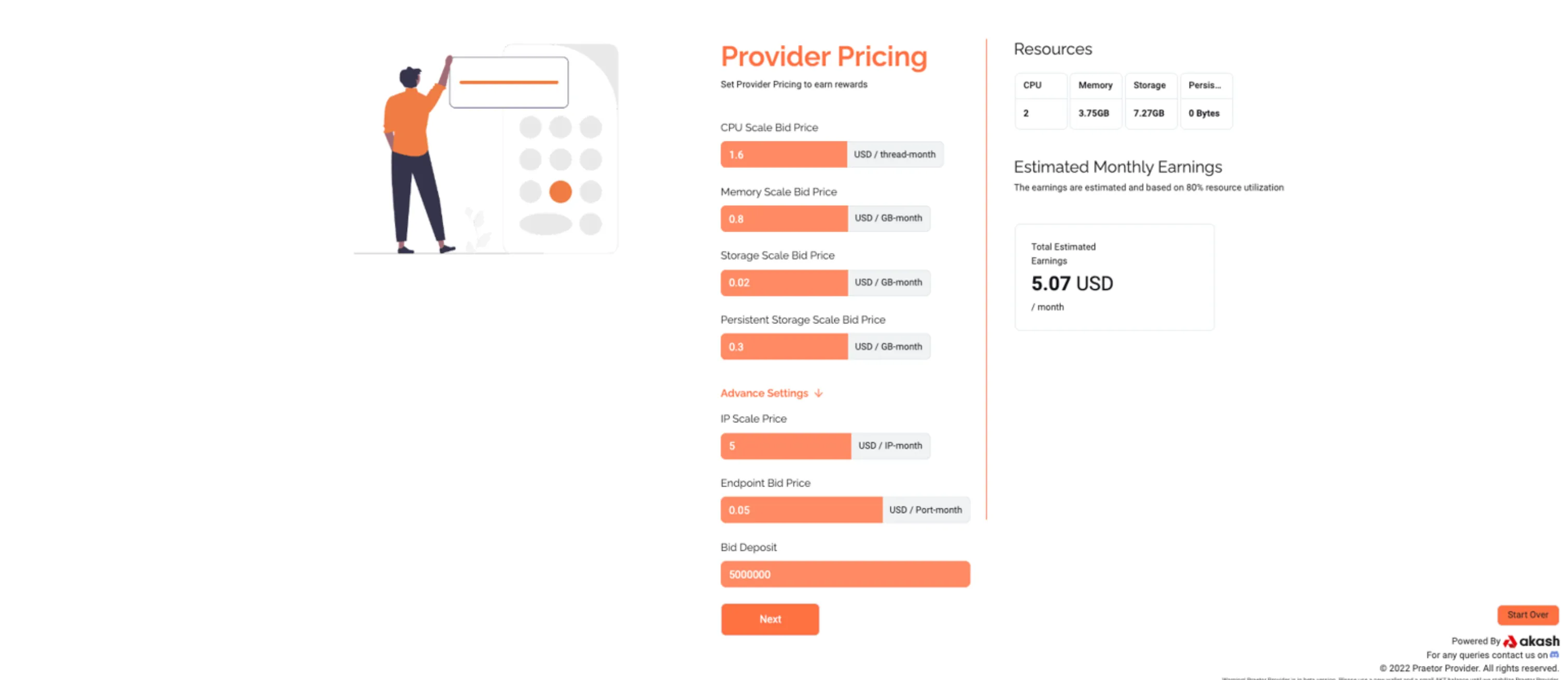This screenshot has height=680, width=1568.
Task: Focus the Endpoint Bid Price field
Action: tap(801, 509)
